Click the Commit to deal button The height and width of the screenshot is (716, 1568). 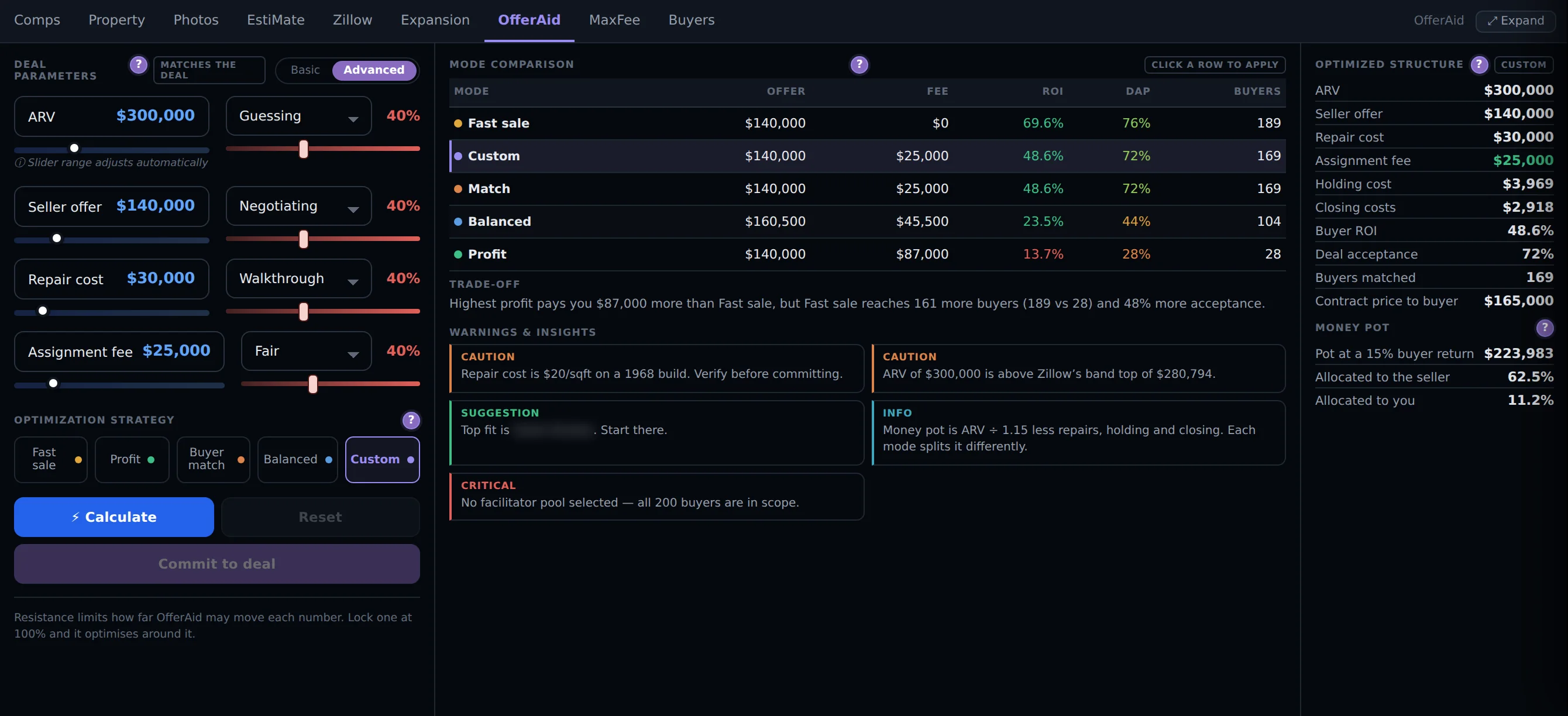click(216, 563)
